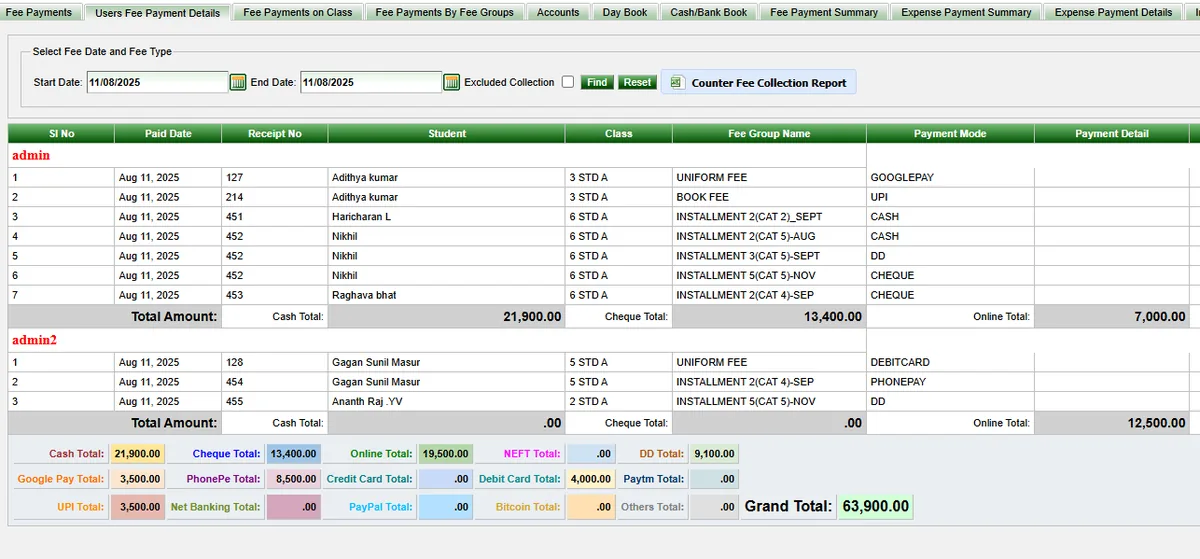
Task: Click the Fee Group Name column header
Action: tap(769, 133)
